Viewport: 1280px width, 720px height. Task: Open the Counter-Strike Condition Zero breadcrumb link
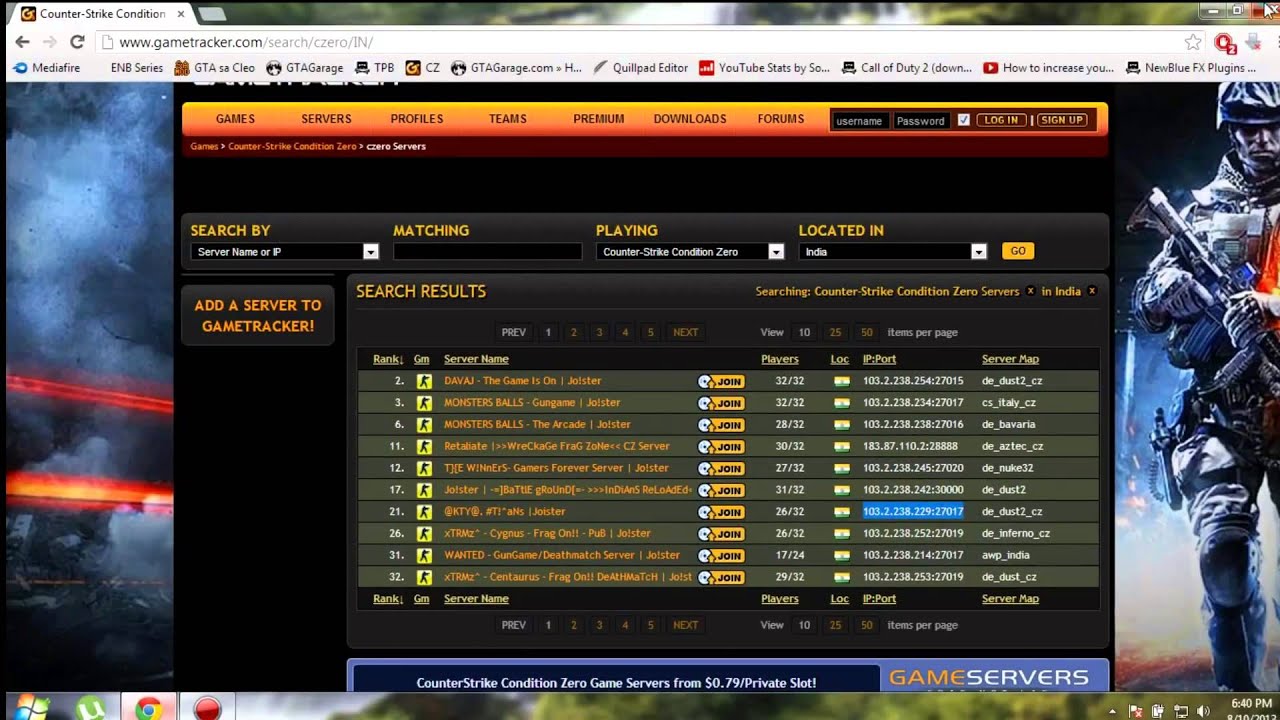tap(292, 146)
